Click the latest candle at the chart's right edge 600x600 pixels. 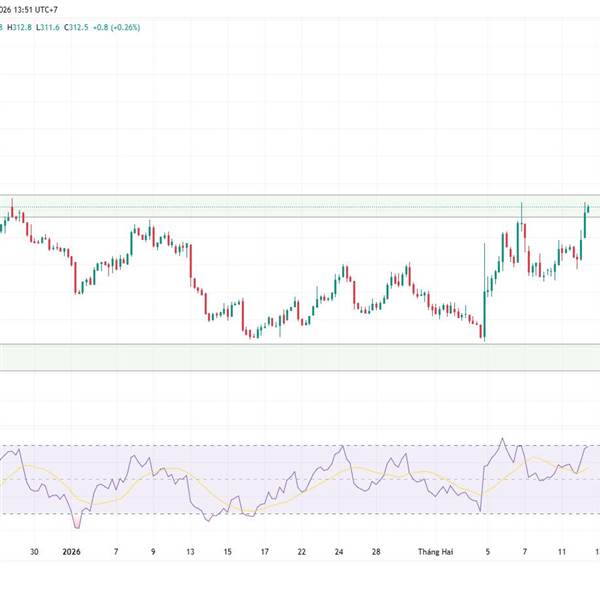tap(588, 209)
